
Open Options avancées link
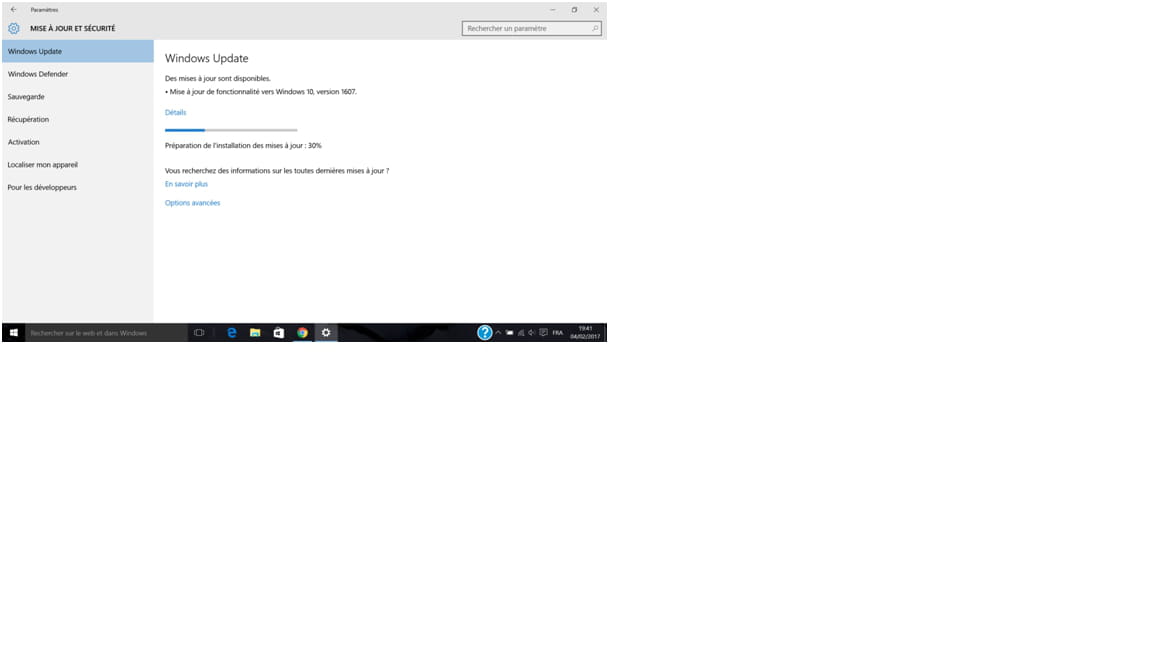click(x=192, y=203)
